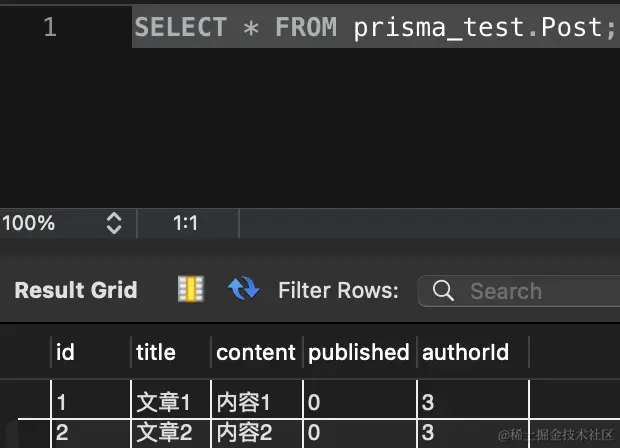Click authorId value 3 in second row
620x448 pixels.
(473, 433)
